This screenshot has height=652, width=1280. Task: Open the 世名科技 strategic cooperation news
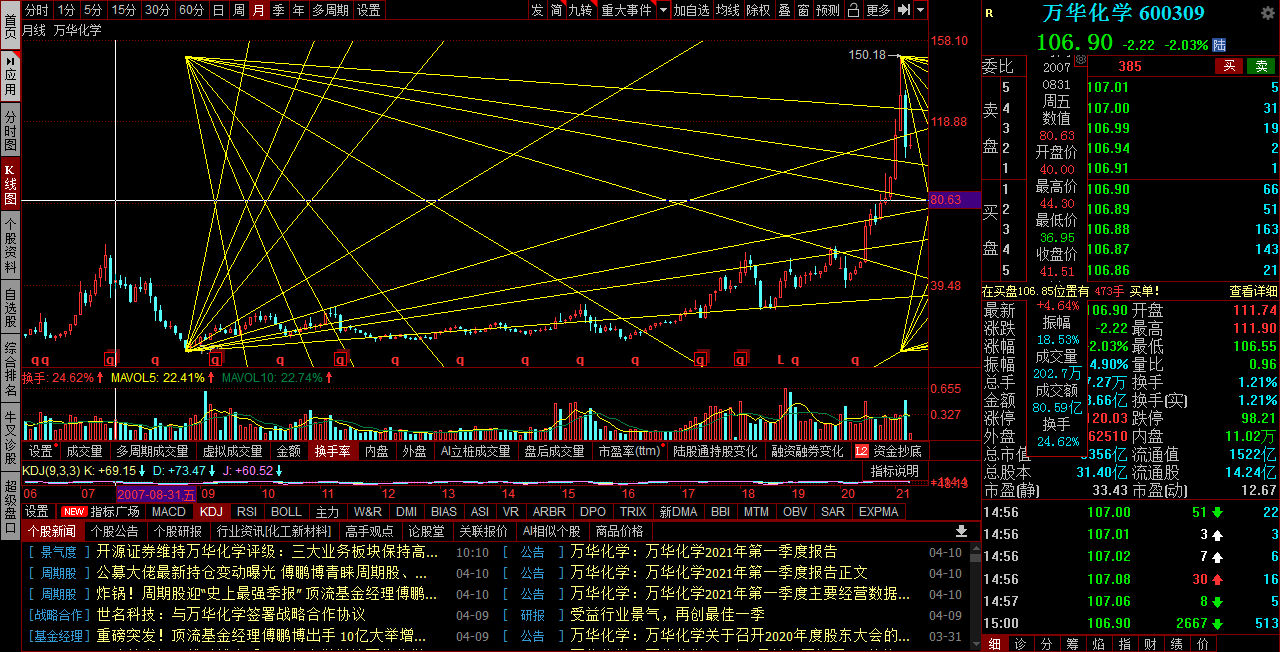coord(231,615)
